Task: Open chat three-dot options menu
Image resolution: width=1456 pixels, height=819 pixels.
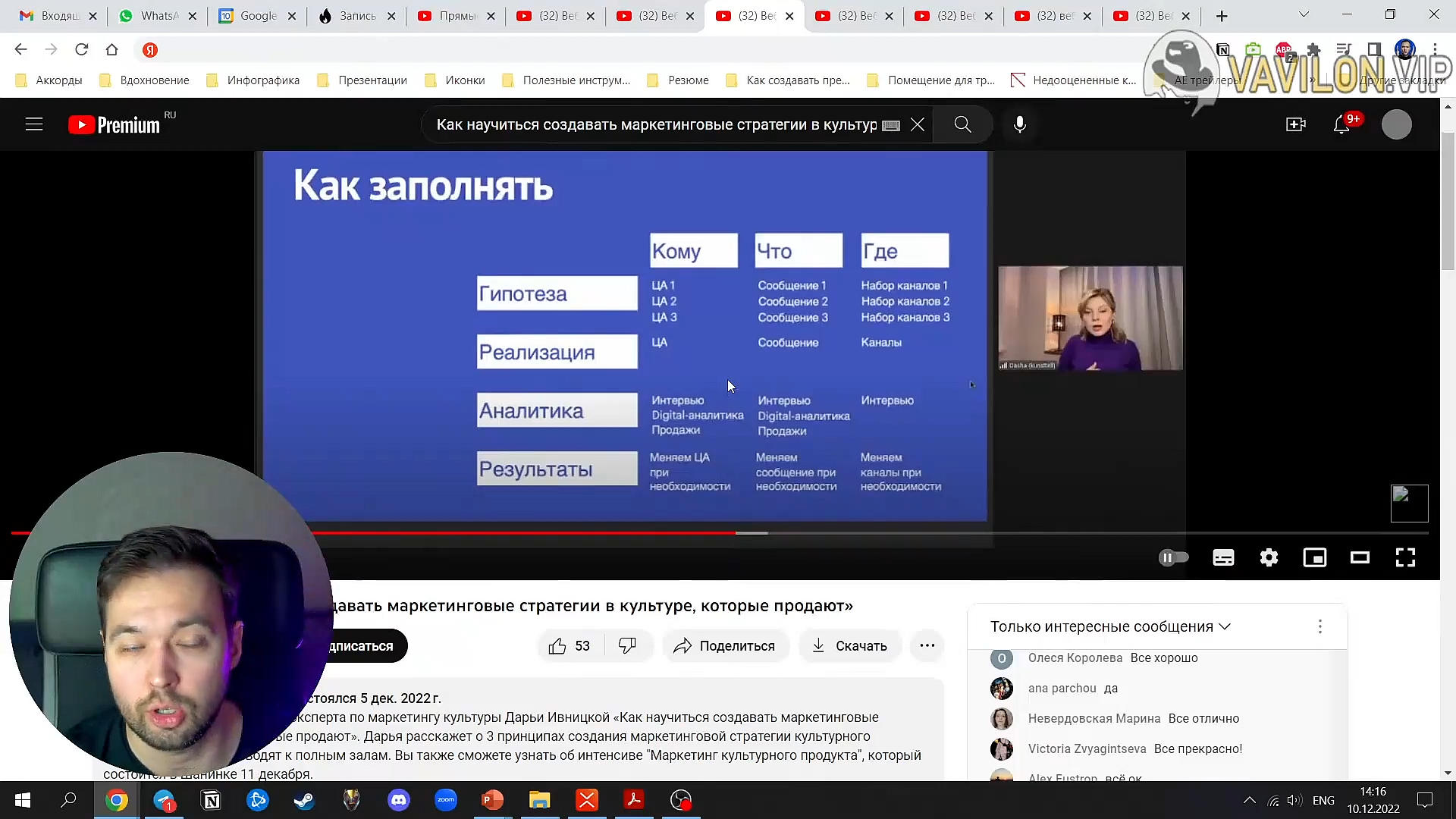Action: click(1319, 626)
